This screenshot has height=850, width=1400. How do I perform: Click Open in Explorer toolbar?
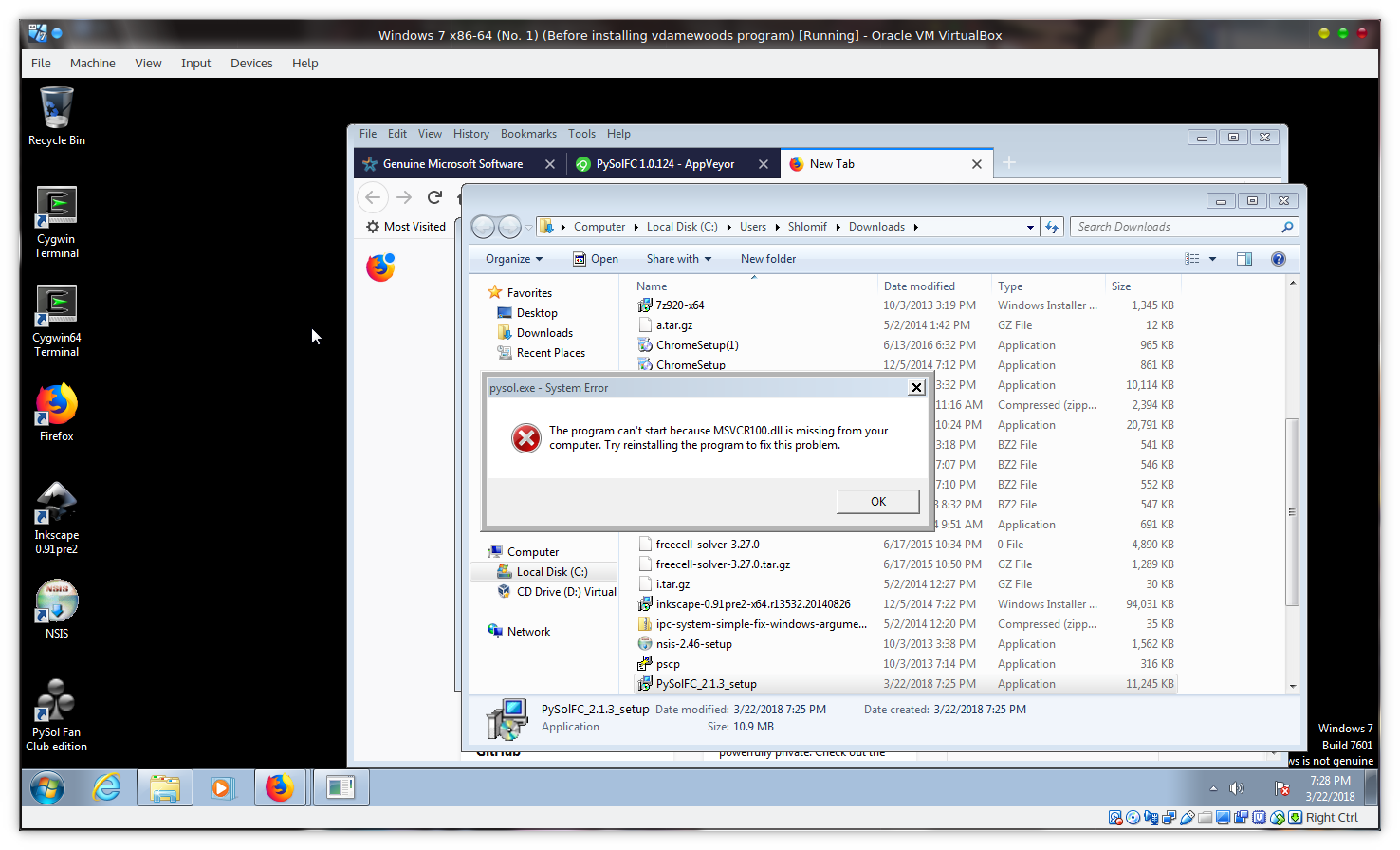pyautogui.click(x=595, y=259)
